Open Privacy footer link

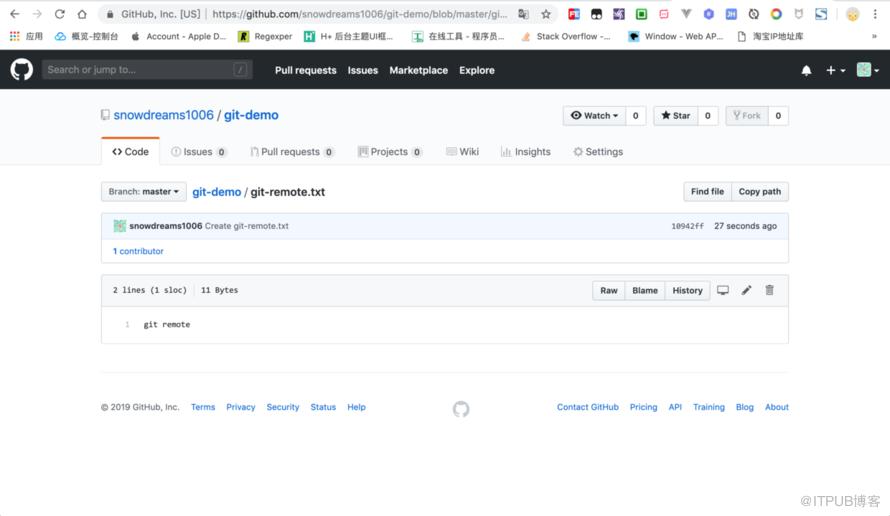coord(241,407)
